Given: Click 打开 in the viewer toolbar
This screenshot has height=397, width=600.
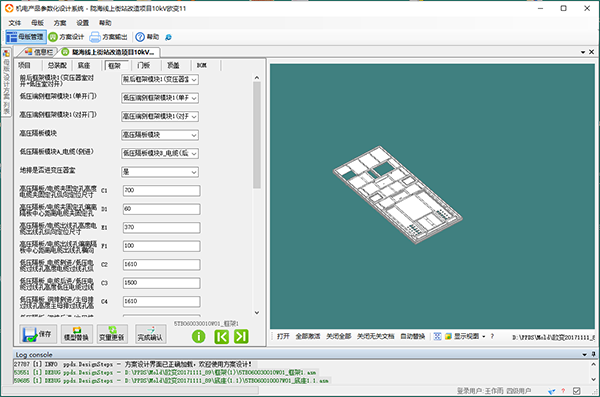Looking at the screenshot, I should click(x=283, y=336).
